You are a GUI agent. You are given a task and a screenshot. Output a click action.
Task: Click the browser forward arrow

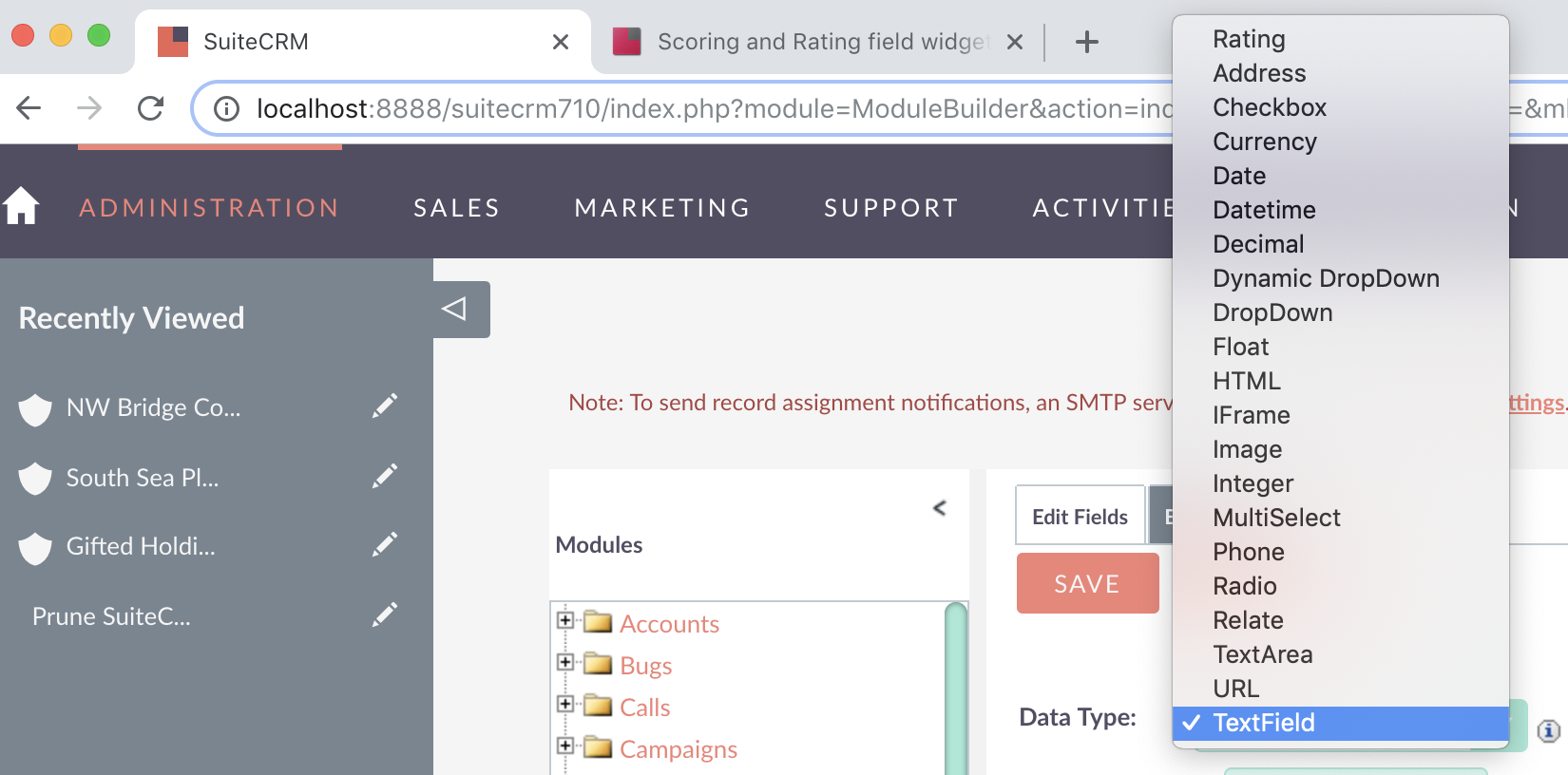(x=89, y=108)
